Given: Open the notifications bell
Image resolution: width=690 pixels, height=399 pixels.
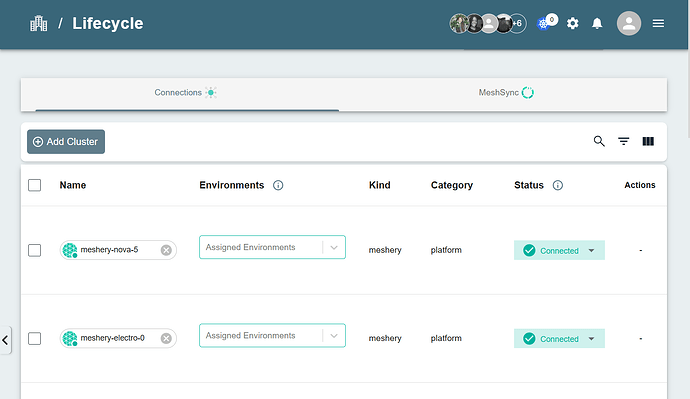Looking at the screenshot, I should [597, 23].
